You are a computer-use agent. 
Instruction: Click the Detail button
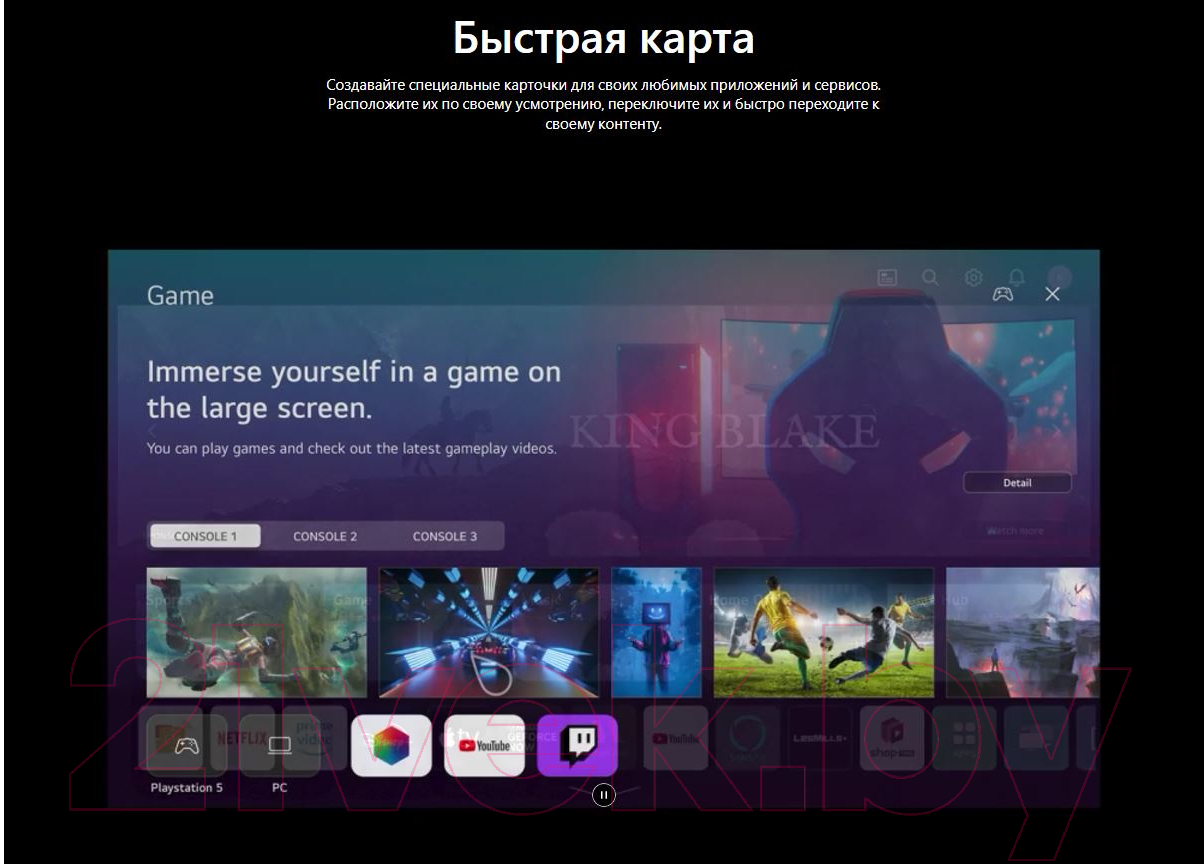point(1017,483)
